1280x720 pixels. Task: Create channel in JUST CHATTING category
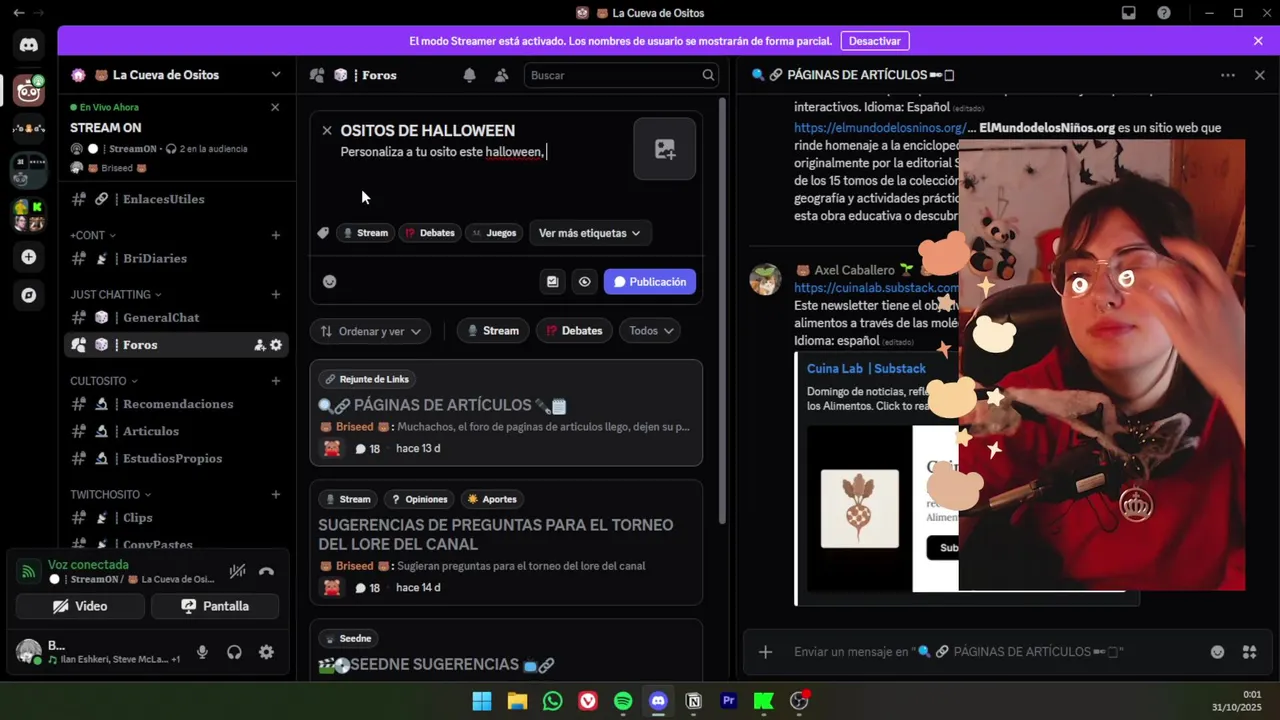[x=276, y=295]
